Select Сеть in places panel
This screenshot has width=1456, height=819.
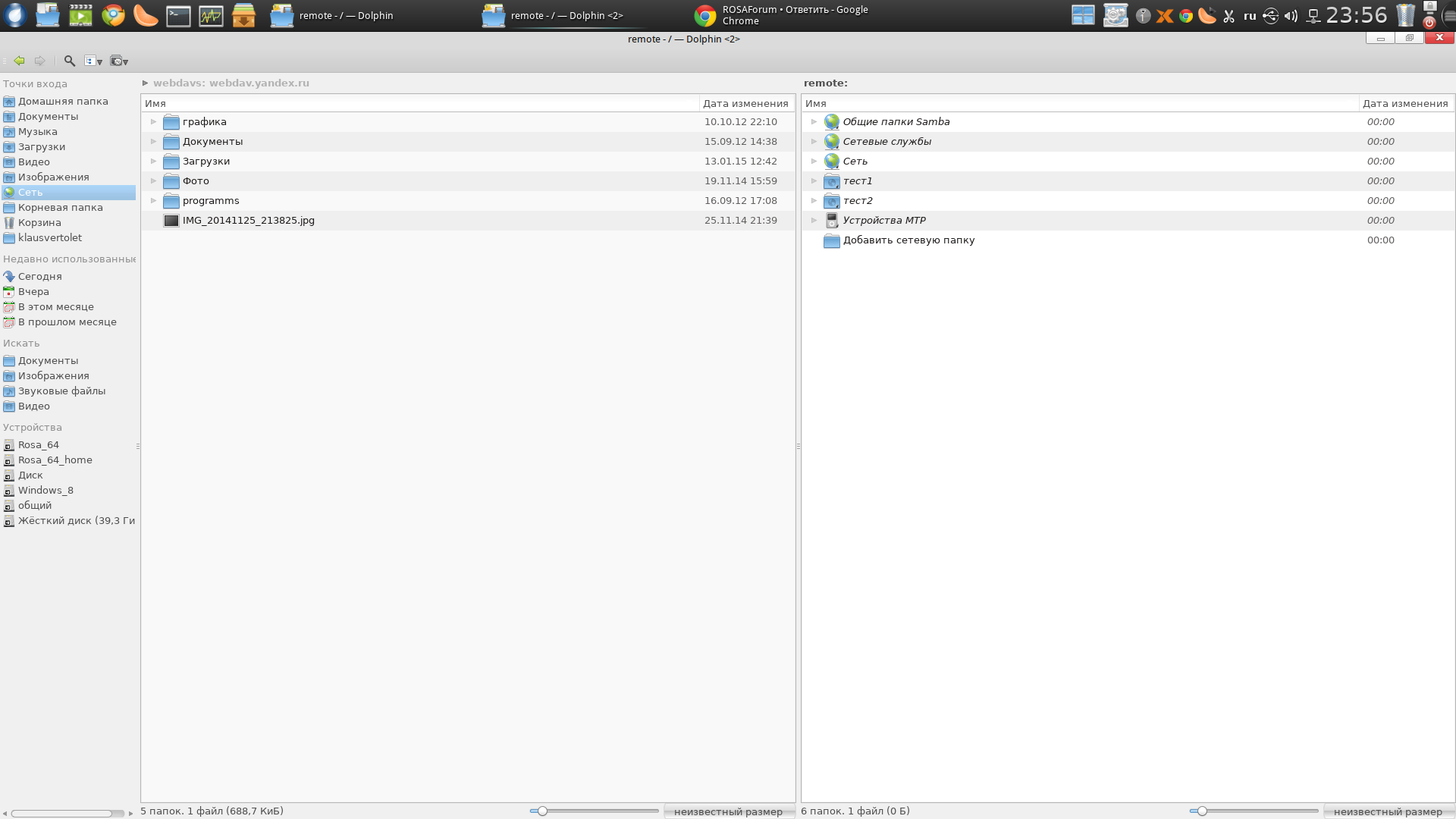tap(30, 193)
